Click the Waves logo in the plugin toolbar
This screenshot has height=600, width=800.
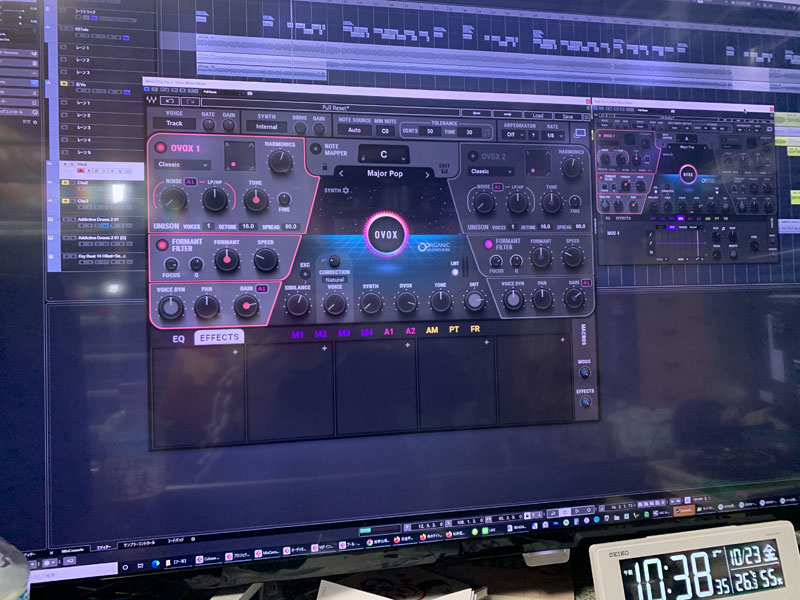152,99
